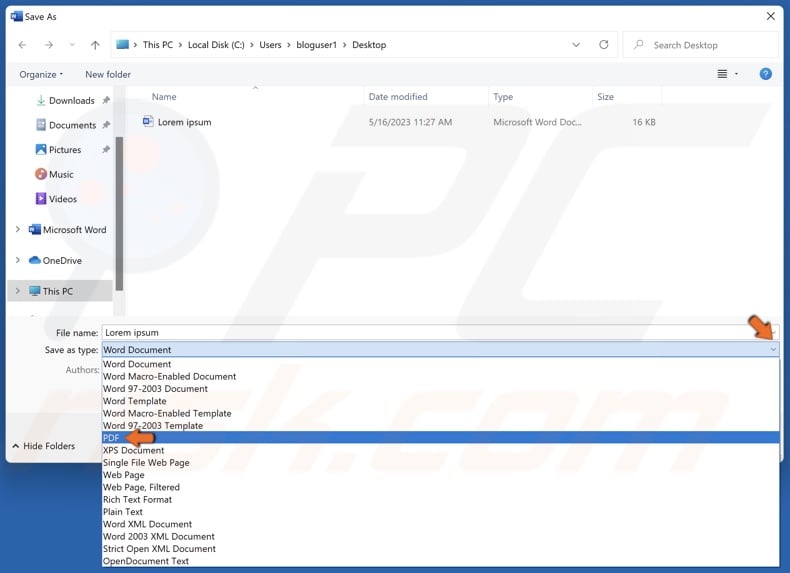Choose Word Document from type list
The width and height of the screenshot is (790, 573).
coord(440,364)
